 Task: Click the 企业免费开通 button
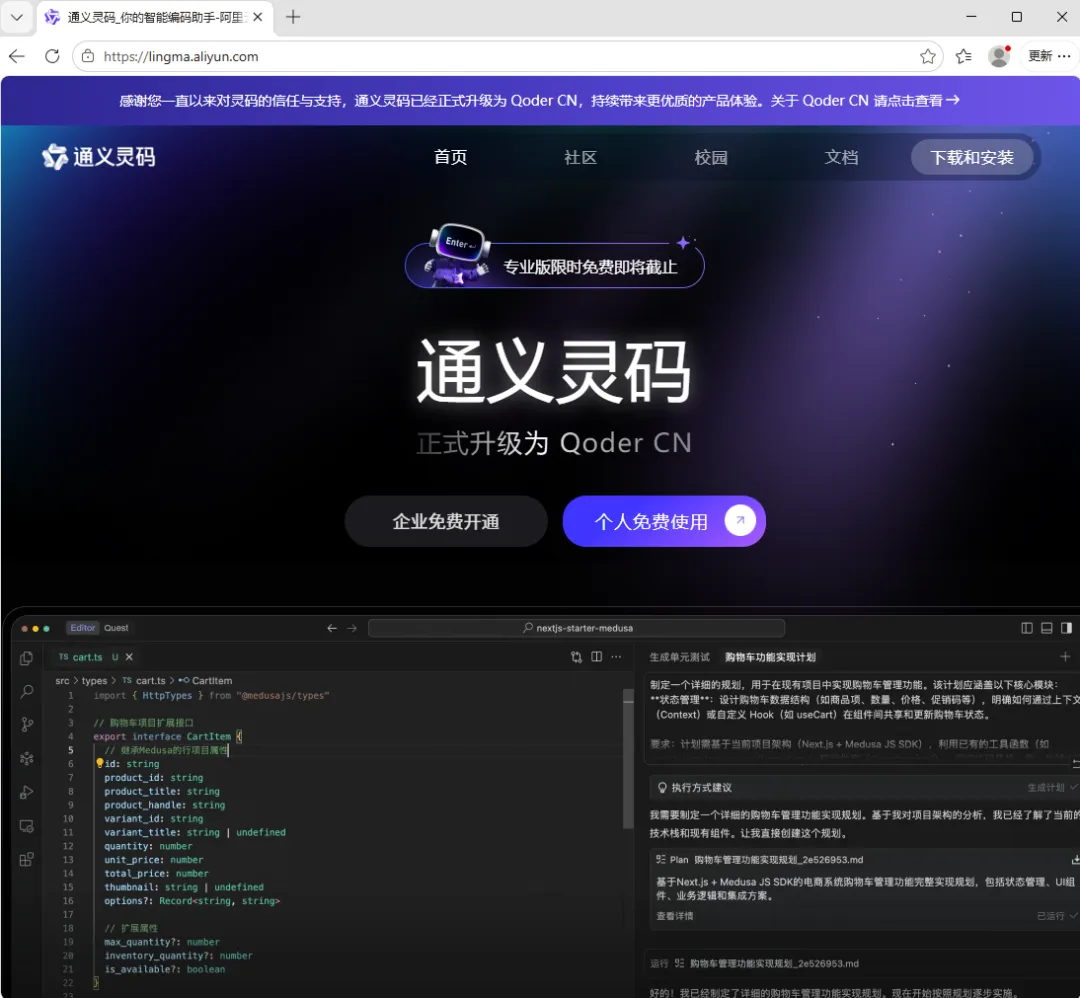click(x=446, y=521)
